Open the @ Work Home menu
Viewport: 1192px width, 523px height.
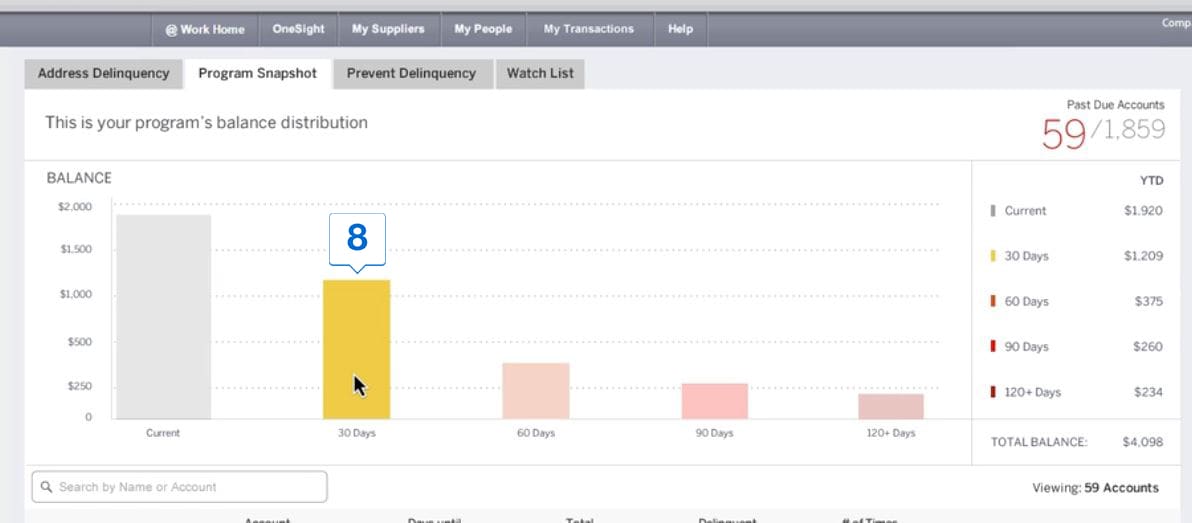click(x=205, y=29)
